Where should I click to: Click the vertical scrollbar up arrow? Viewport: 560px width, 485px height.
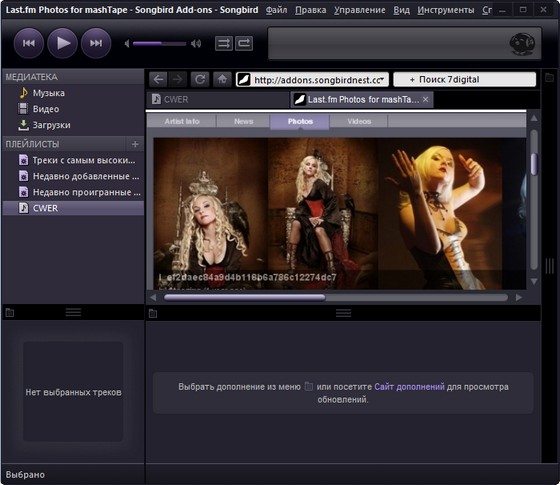coord(534,118)
